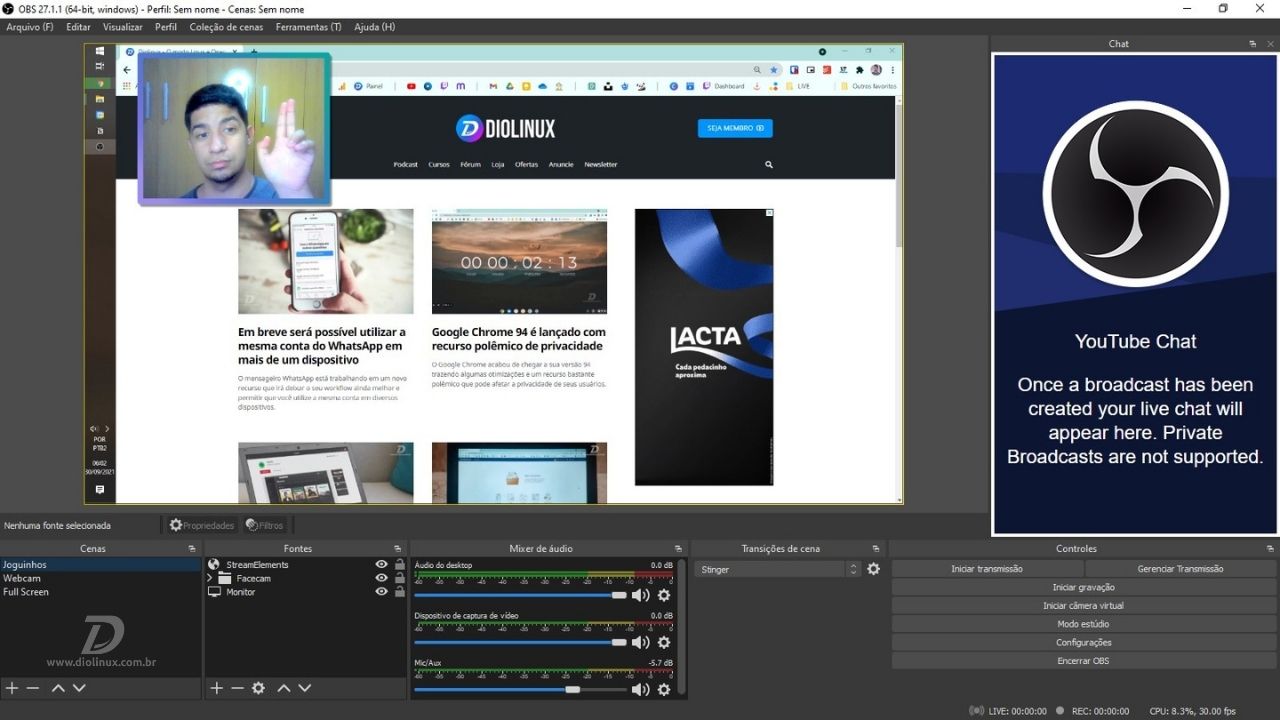Viewport: 1280px width, 720px height.
Task: Open source properties gear in Fontes panel
Action: tap(258, 688)
